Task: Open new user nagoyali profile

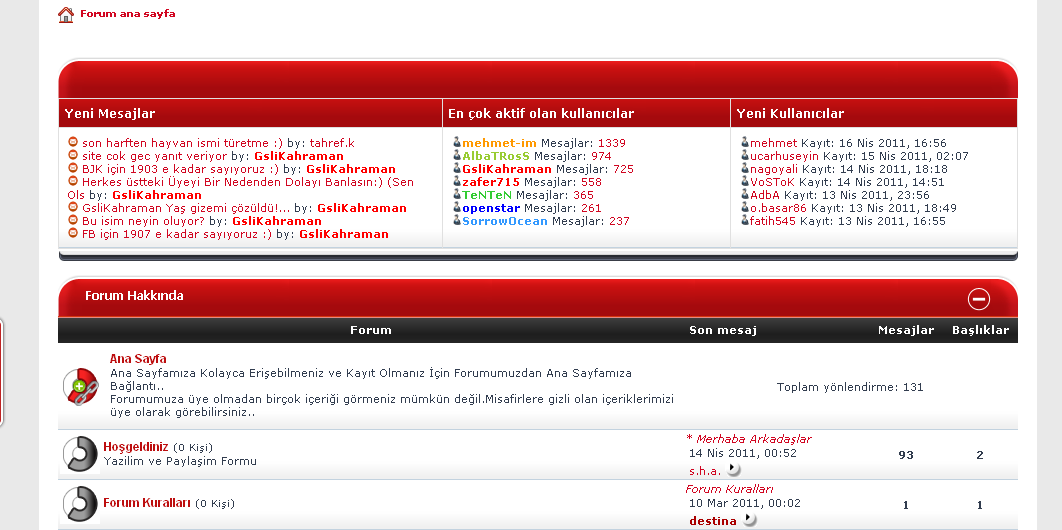Action: pos(774,169)
